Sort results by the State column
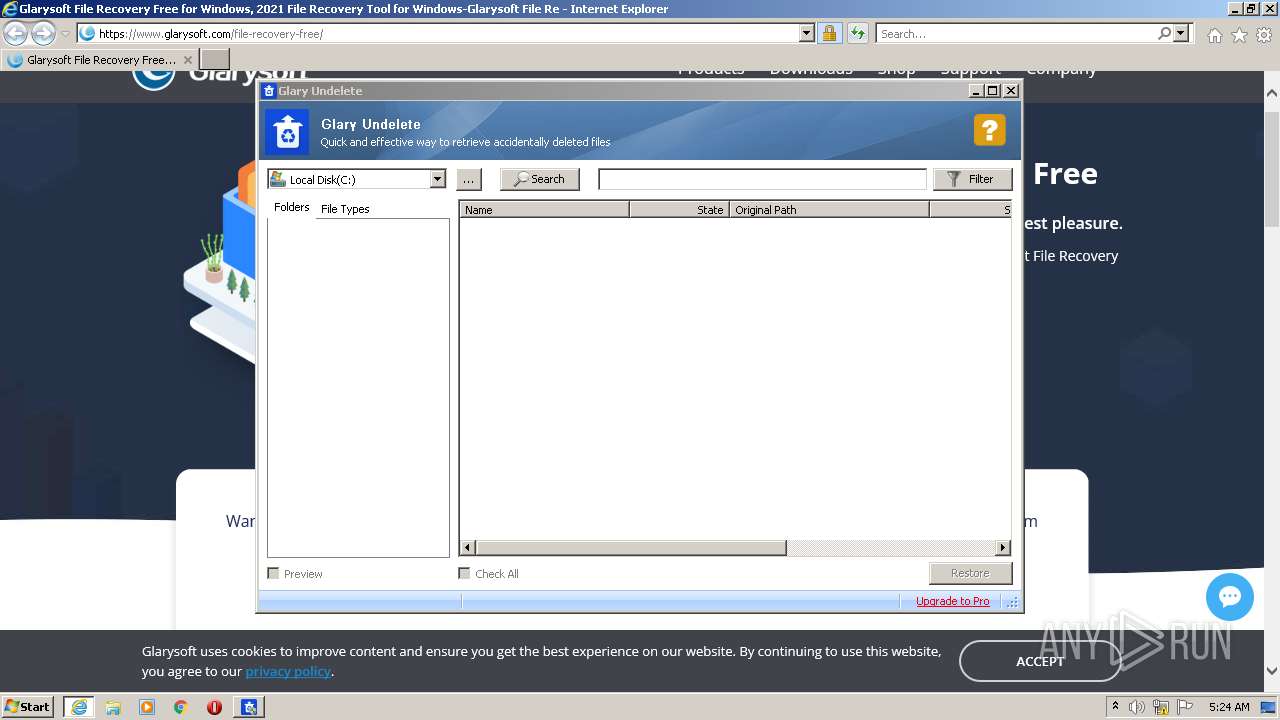This screenshot has height=720, width=1280. [679, 210]
